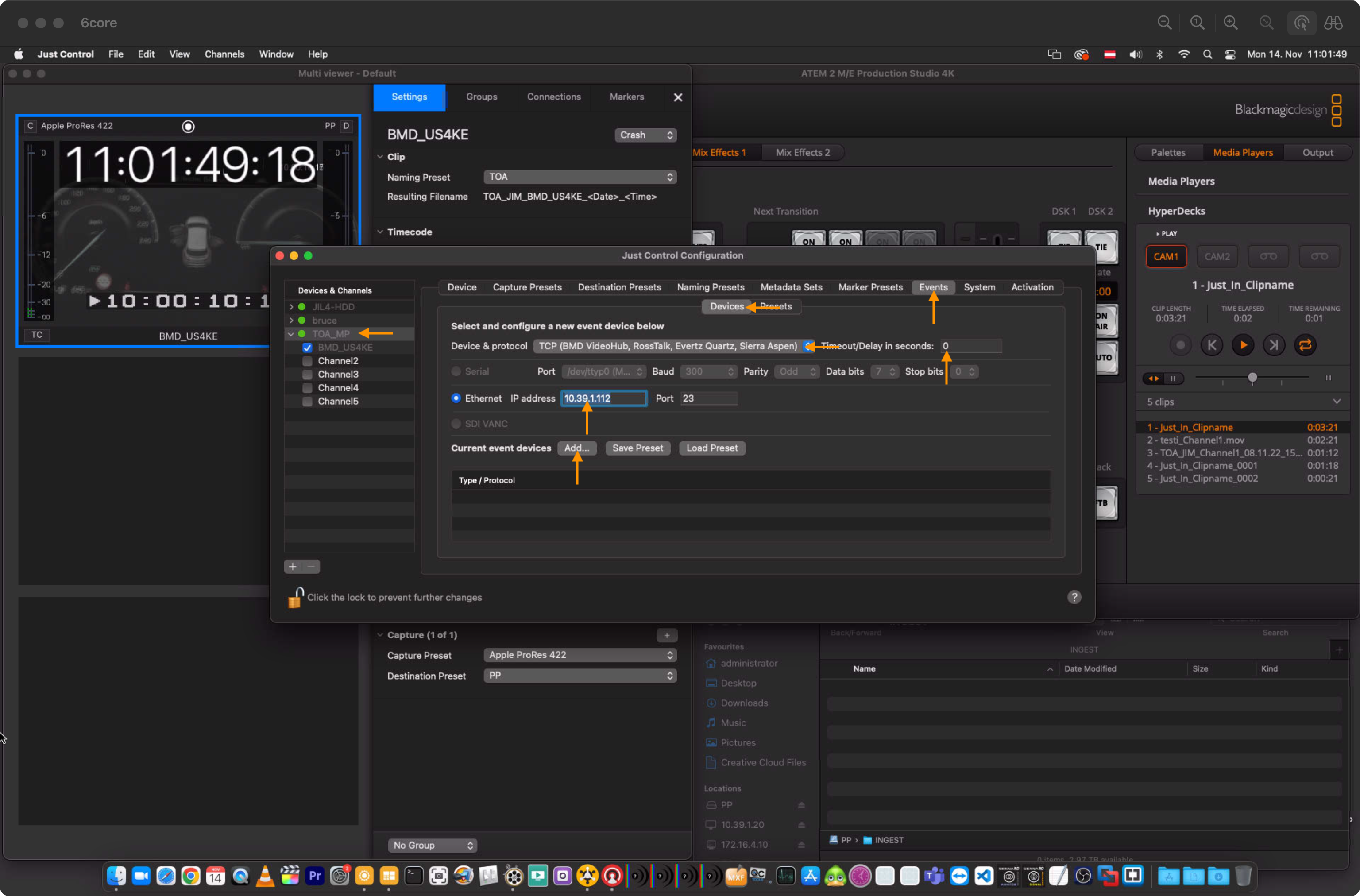Click the minus button under Devices & Channels
The width and height of the screenshot is (1360, 896).
[311, 566]
